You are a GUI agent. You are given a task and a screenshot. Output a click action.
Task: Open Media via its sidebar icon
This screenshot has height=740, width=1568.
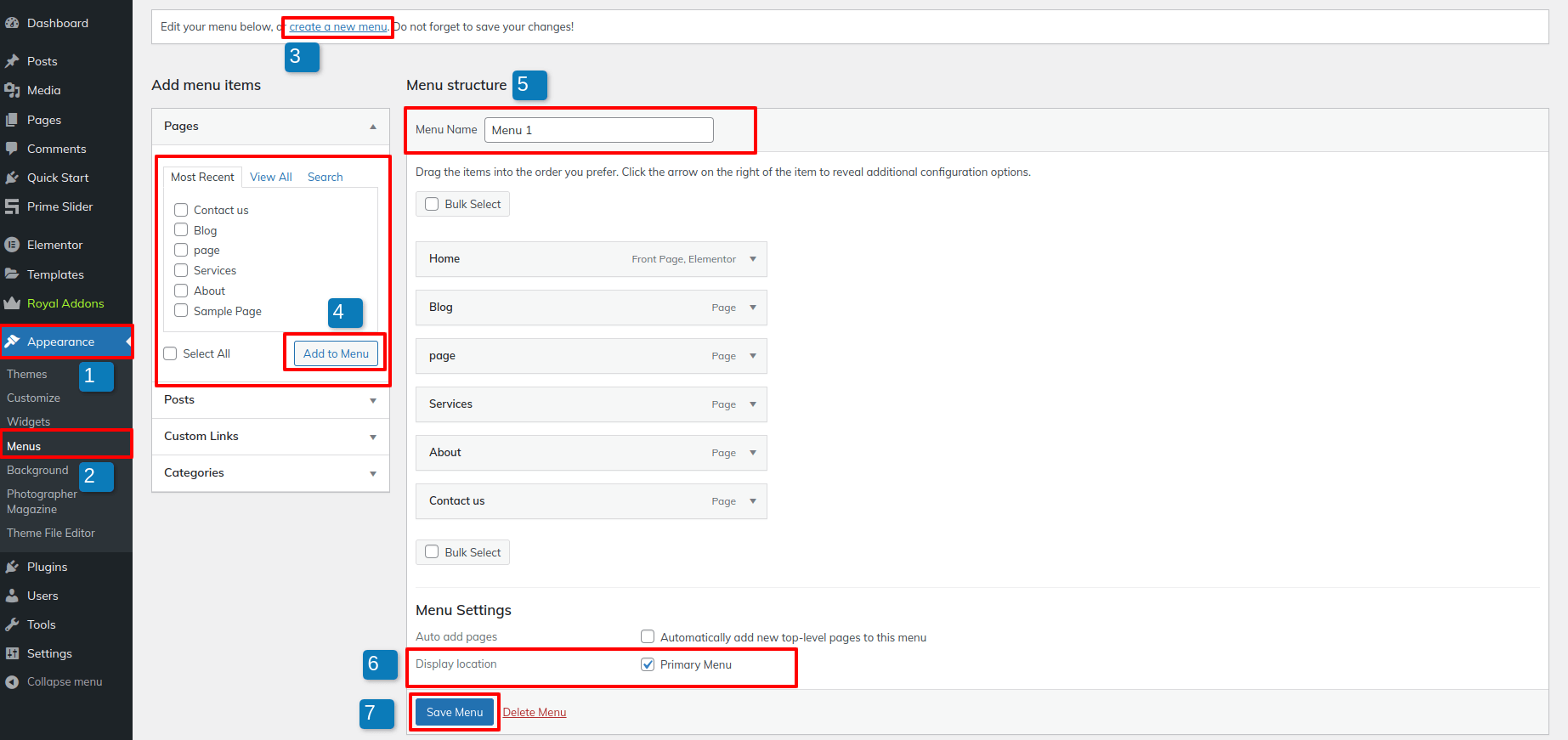pos(12,90)
